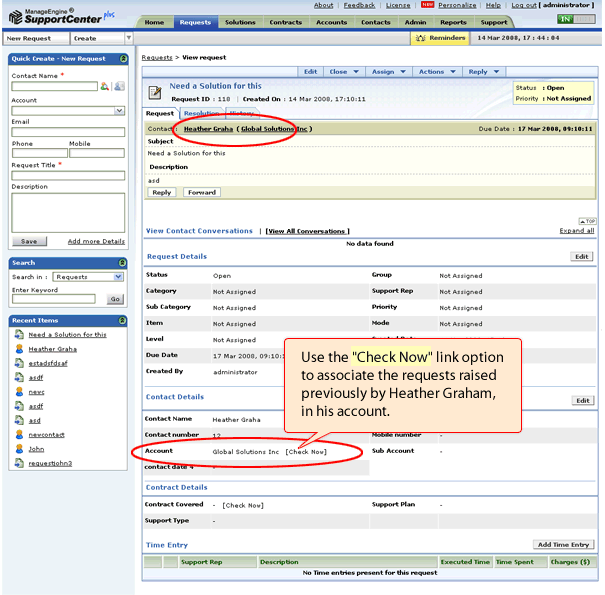
Task: Open Global Solutions Inc account link
Action: pos(274,128)
